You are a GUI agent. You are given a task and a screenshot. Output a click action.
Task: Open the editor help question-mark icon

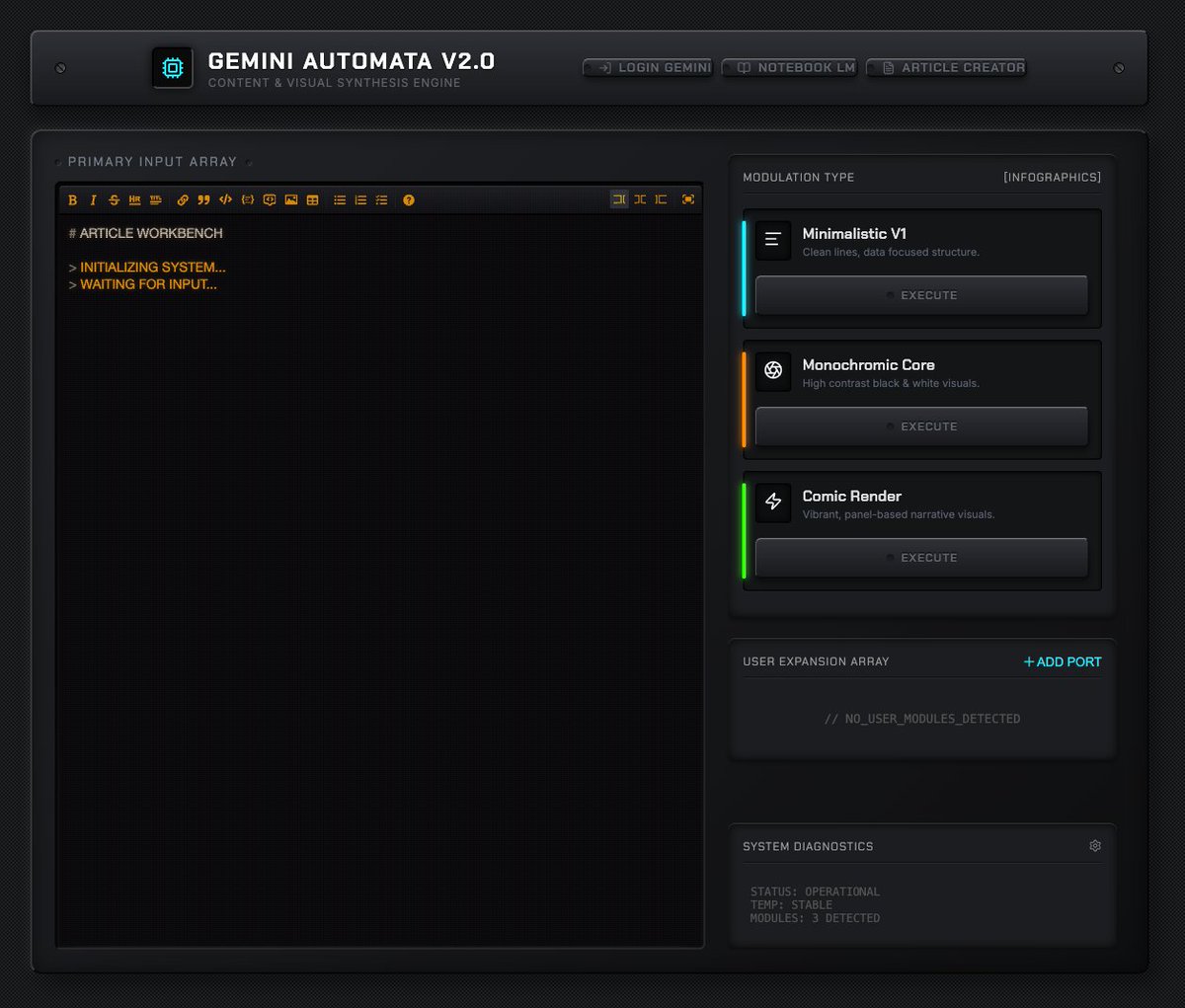click(x=409, y=200)
